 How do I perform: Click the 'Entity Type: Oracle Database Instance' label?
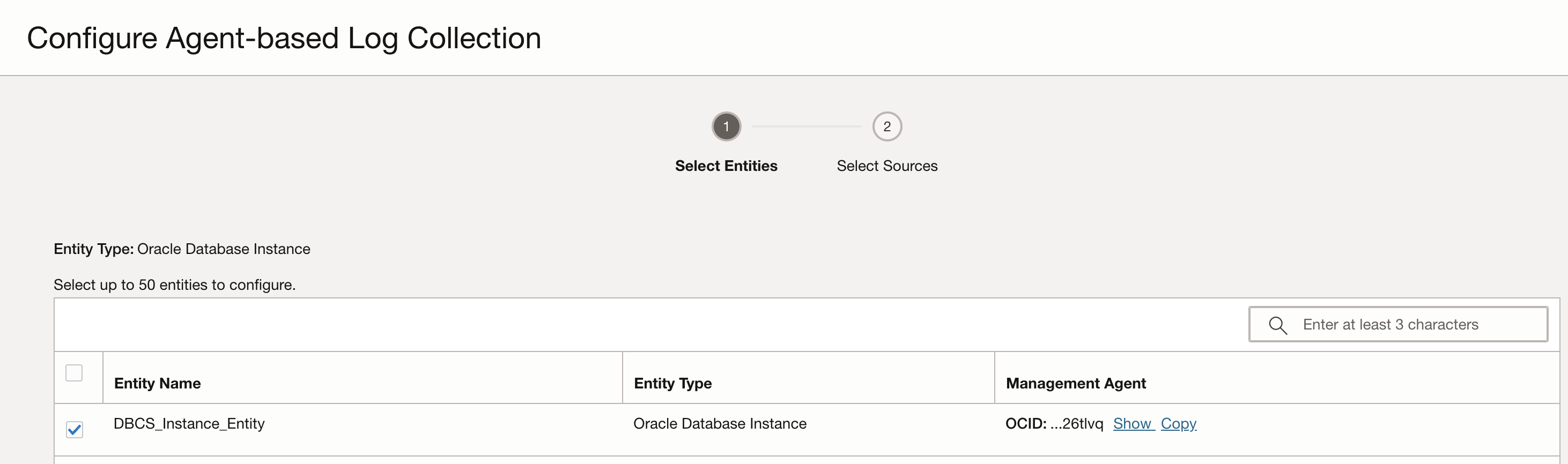click(x=182, y=249)
